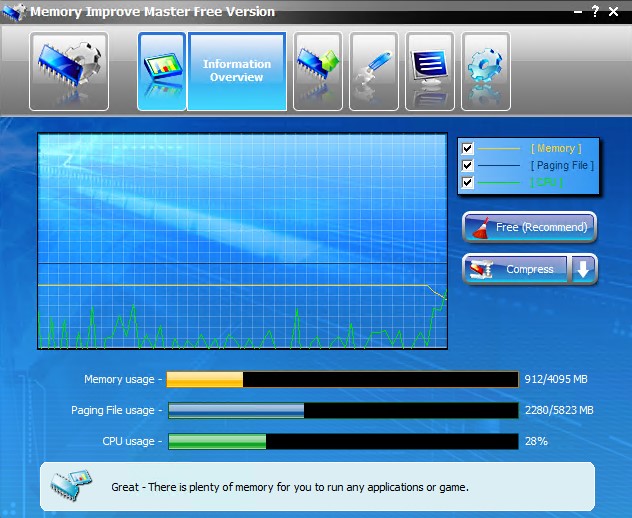The height and width of the screenshot is (518, 632).
Task: Click the 'CPU usage -' label
Action: click(132, 441)
